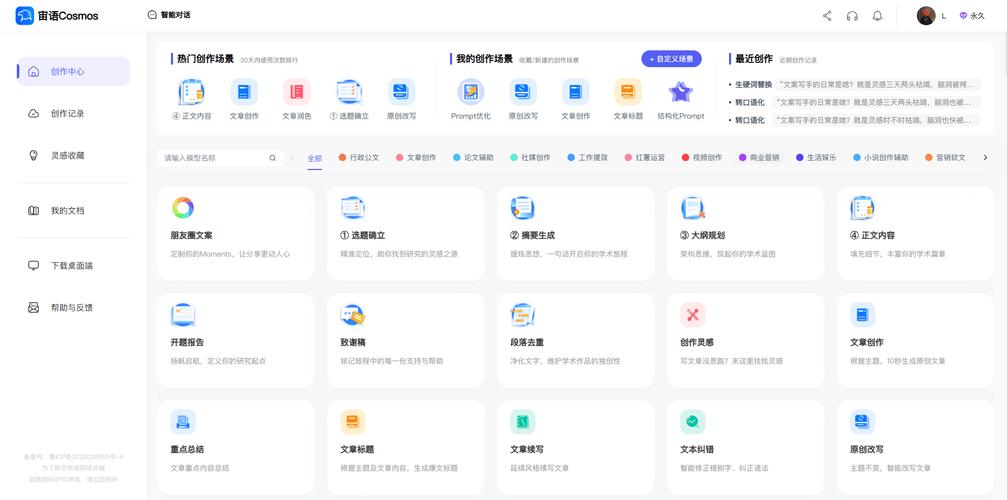
Task: Open notifications bell icon
Action: pos(877,16)
